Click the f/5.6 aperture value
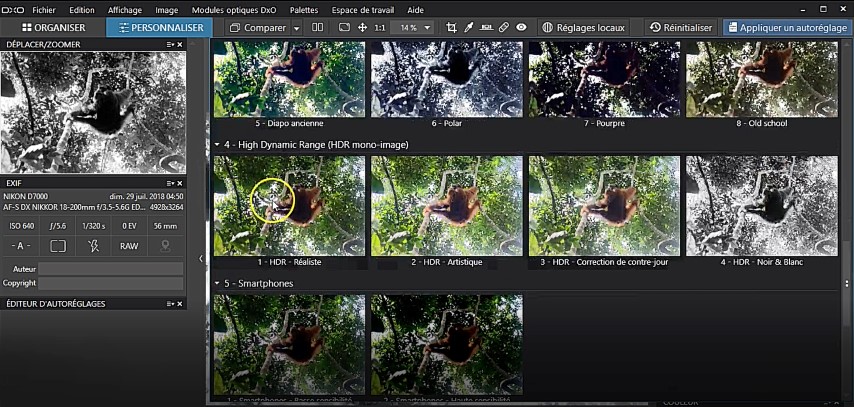The height and width of the screenshot is (407, 854). pyautogui.click(x=57, y=226)
